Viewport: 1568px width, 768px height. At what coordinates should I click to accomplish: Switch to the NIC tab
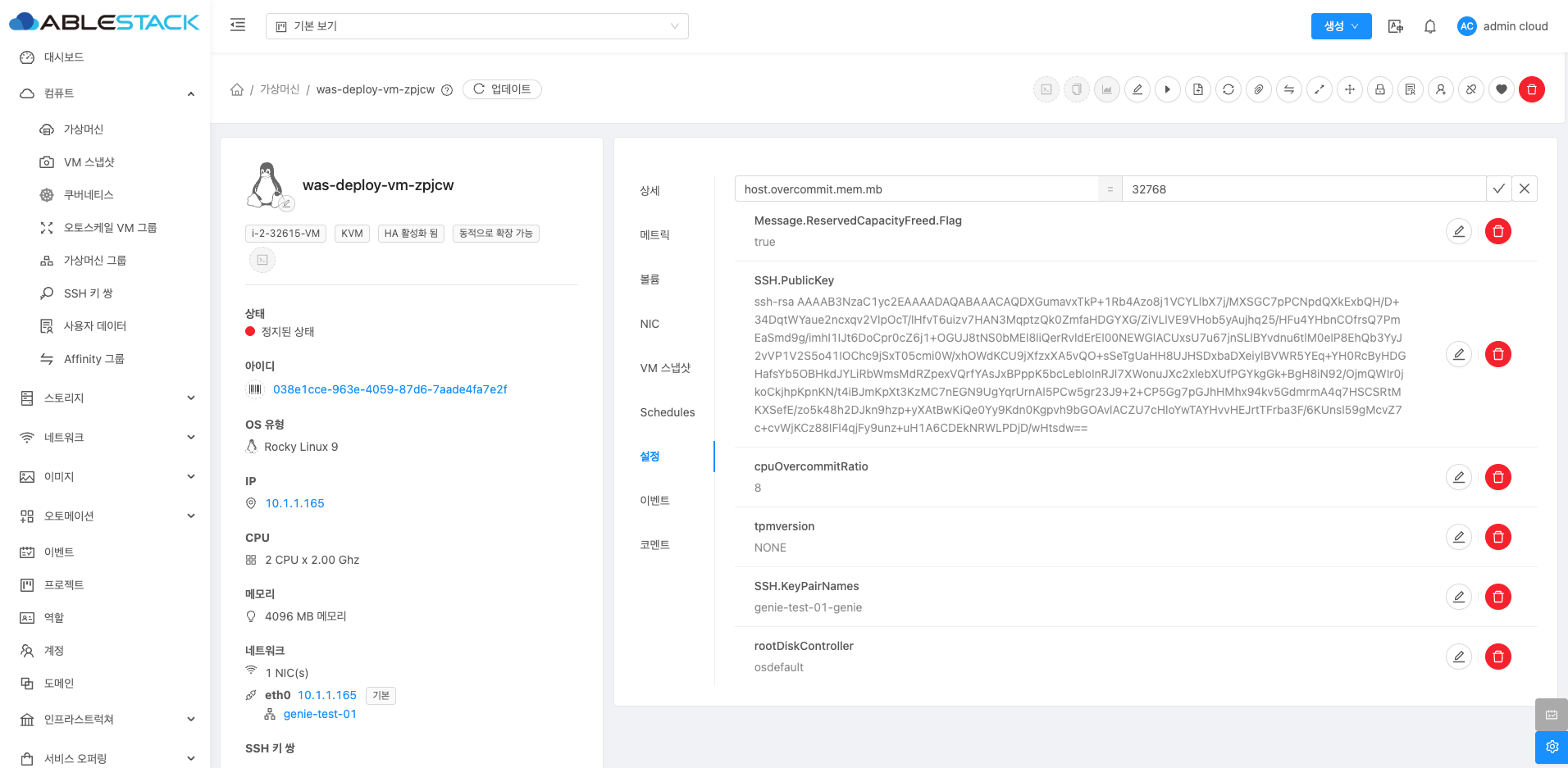[x=650, y=324]
